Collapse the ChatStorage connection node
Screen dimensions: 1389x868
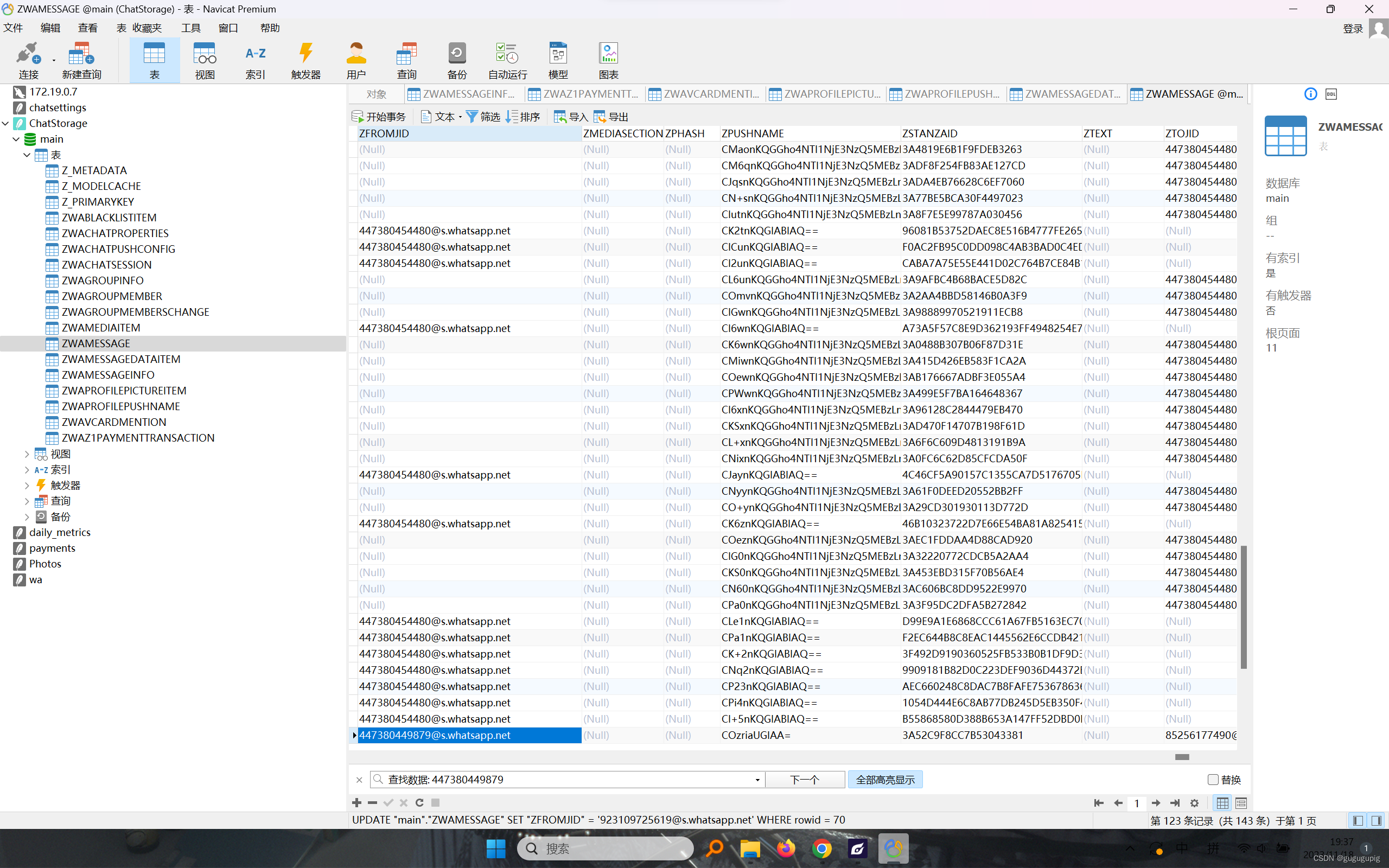click(6, 124)
